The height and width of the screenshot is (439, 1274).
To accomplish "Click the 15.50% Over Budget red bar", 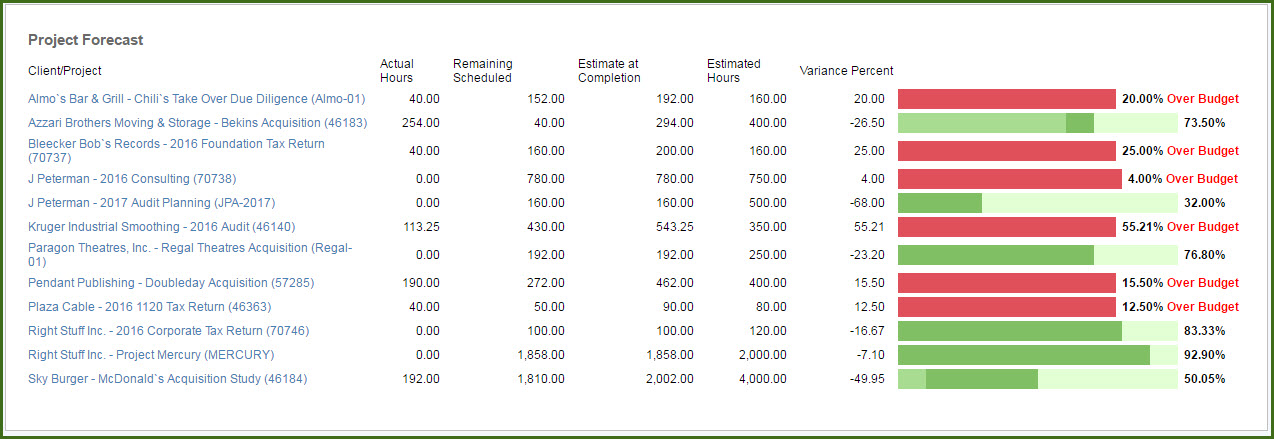I will (1007, 283).
